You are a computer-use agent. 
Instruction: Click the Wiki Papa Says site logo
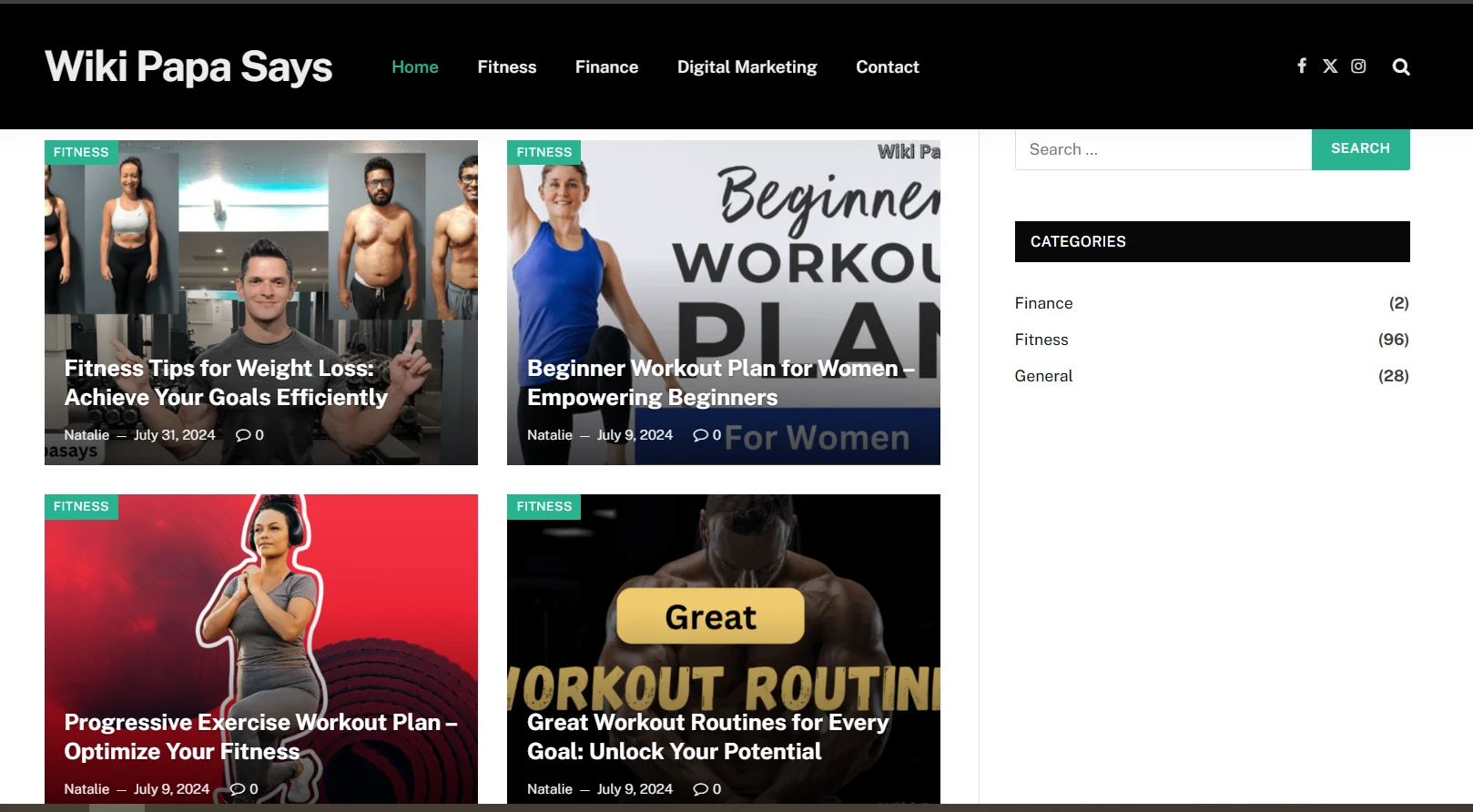click(188, 66)
